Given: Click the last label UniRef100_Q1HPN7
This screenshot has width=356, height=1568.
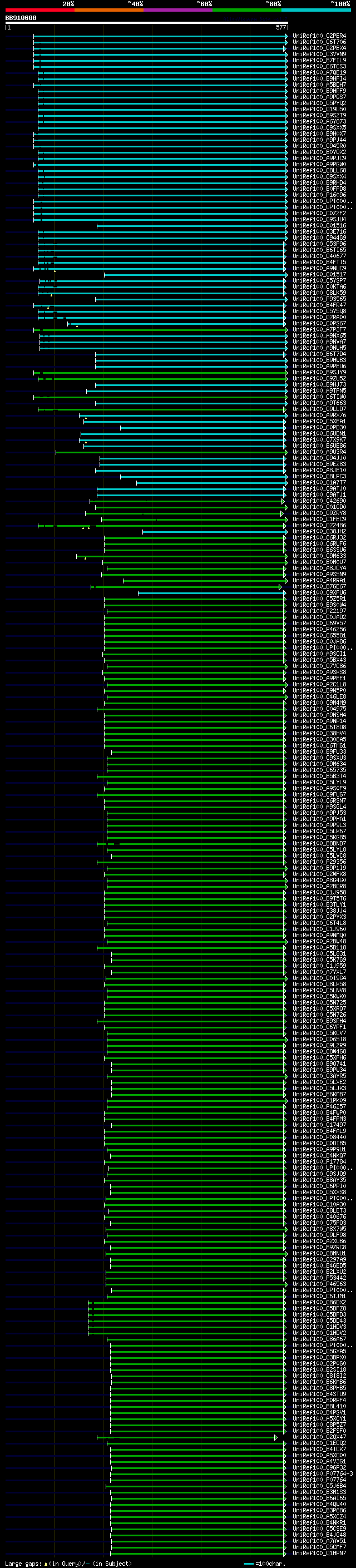Looking at the screenshot, I should pyautogui.click(x=319, y=1554).
